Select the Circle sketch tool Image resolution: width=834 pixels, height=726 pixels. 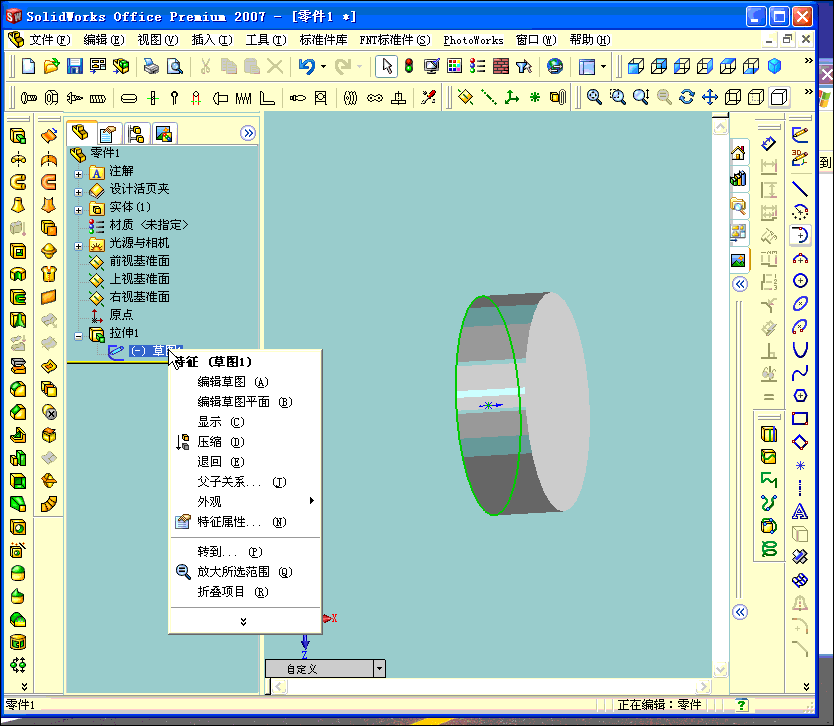(800, 280)
